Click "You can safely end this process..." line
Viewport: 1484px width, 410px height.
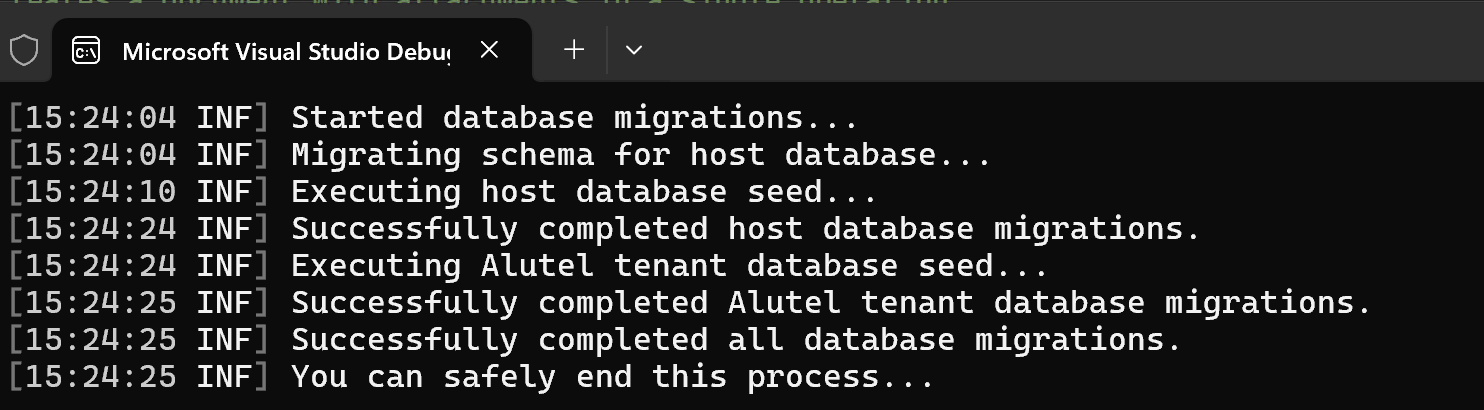[612, 377]
